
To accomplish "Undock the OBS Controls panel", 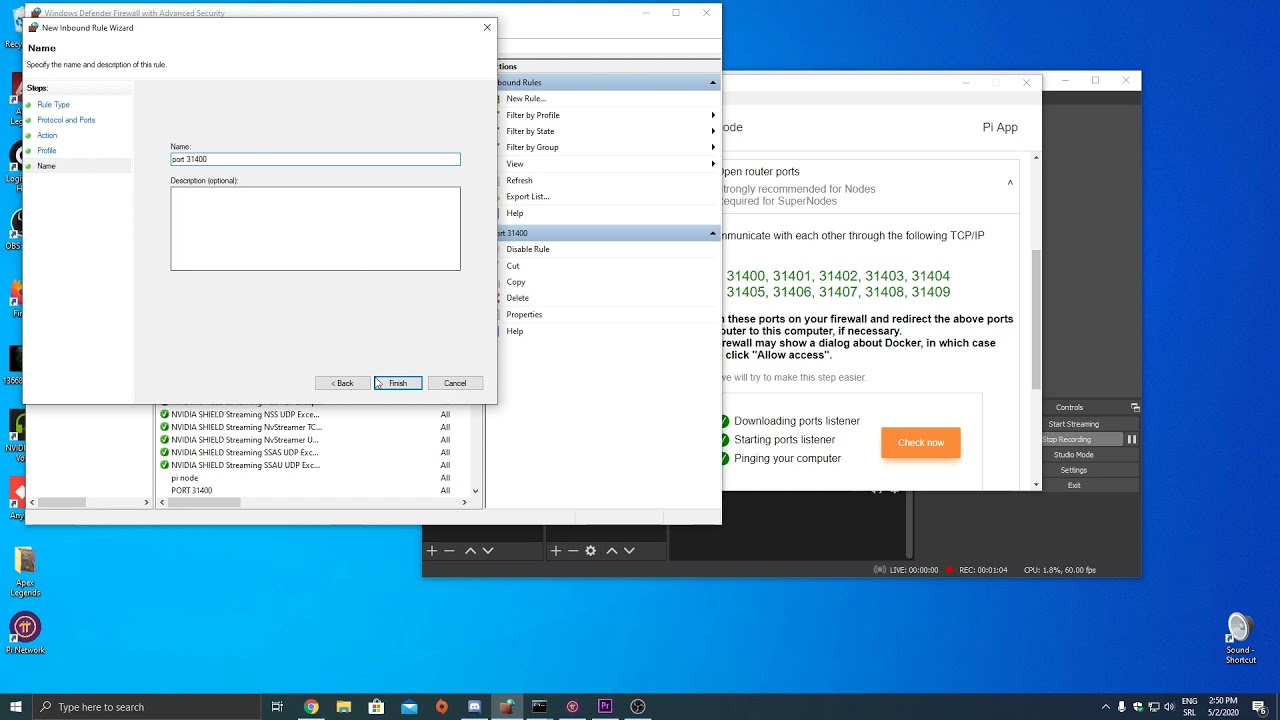I will [x=1135, y=407].
